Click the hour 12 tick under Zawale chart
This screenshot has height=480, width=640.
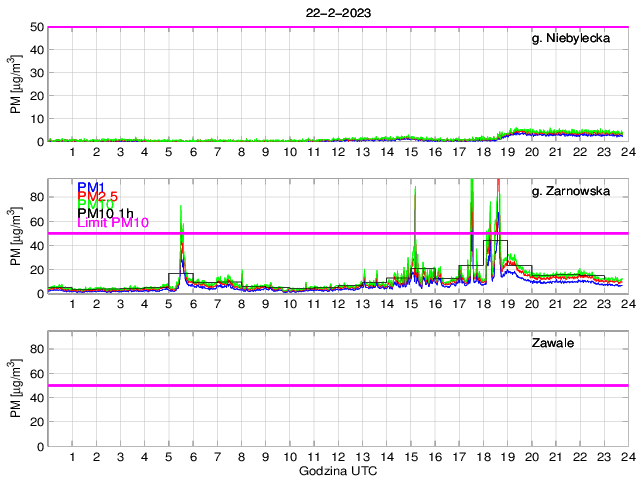(337, 456)
